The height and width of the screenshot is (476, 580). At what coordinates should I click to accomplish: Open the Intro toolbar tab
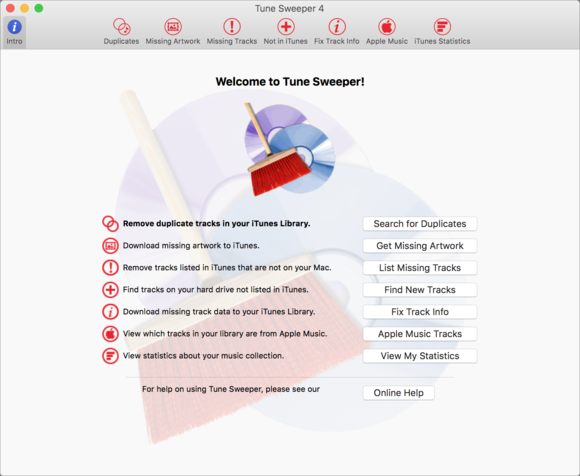click(x=14, y=32)
